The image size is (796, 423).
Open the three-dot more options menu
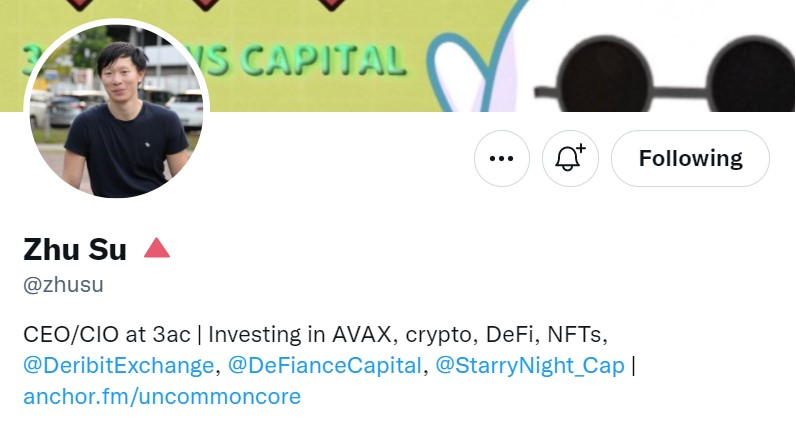(501, 158)
